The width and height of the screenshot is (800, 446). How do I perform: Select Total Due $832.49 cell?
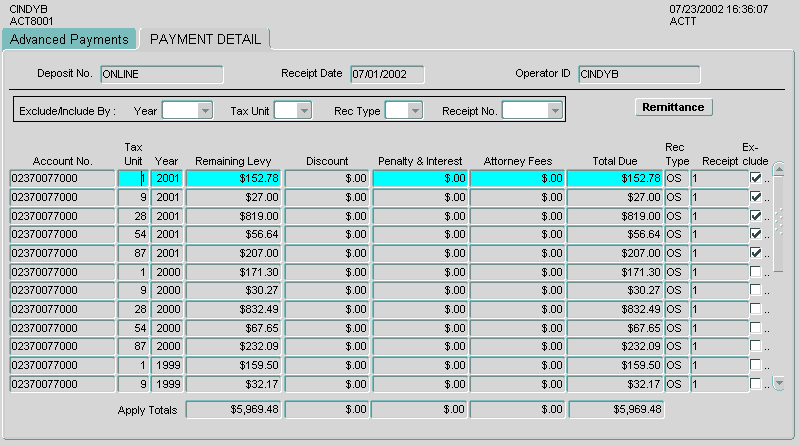[615, 309]
